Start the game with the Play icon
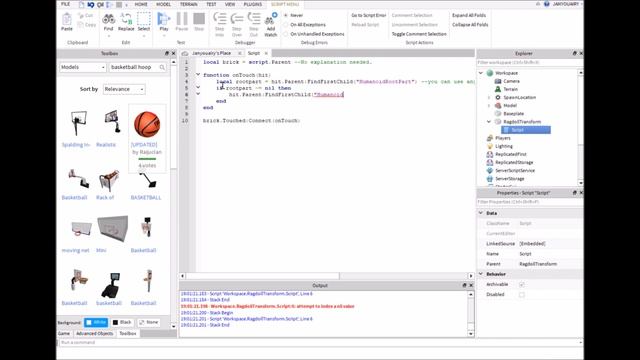Image resolution: width=640 pixels, height=360 pixels. [x=164, y=19]
